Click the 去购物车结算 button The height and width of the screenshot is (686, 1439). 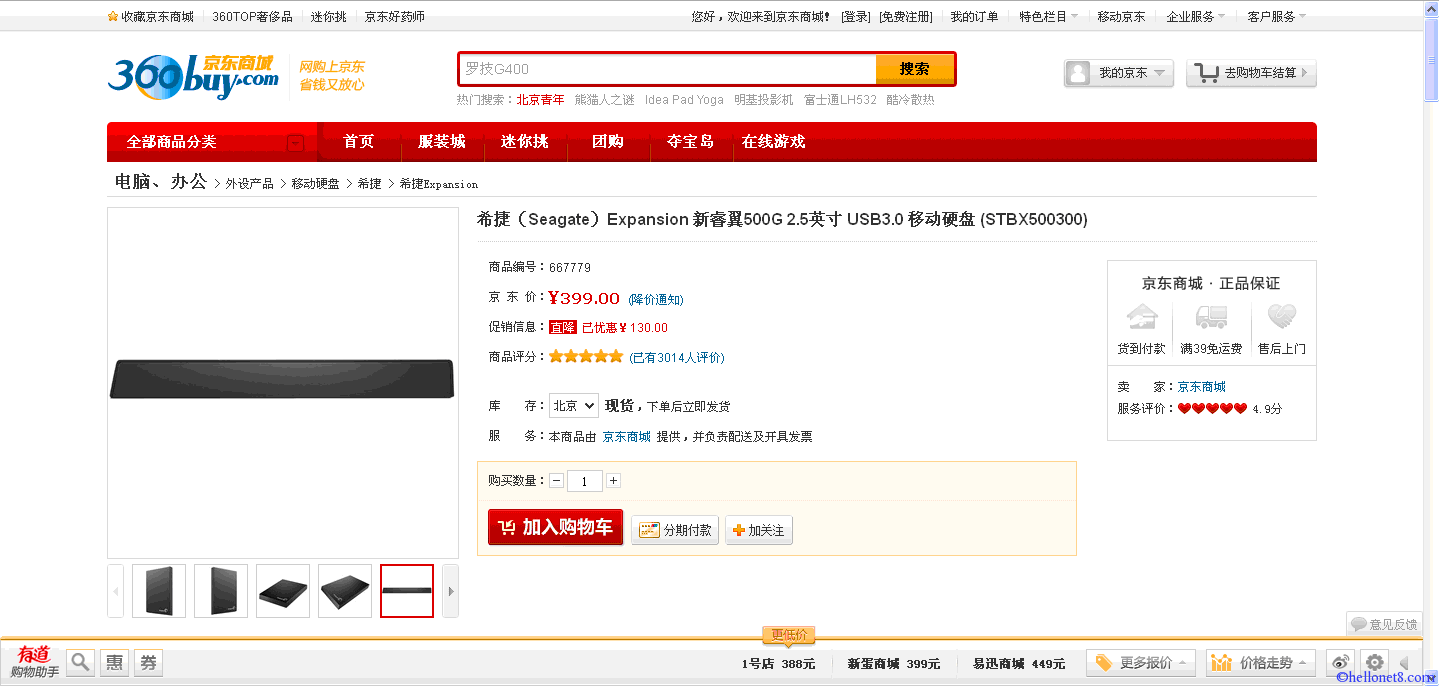(x=1251, y=73)
